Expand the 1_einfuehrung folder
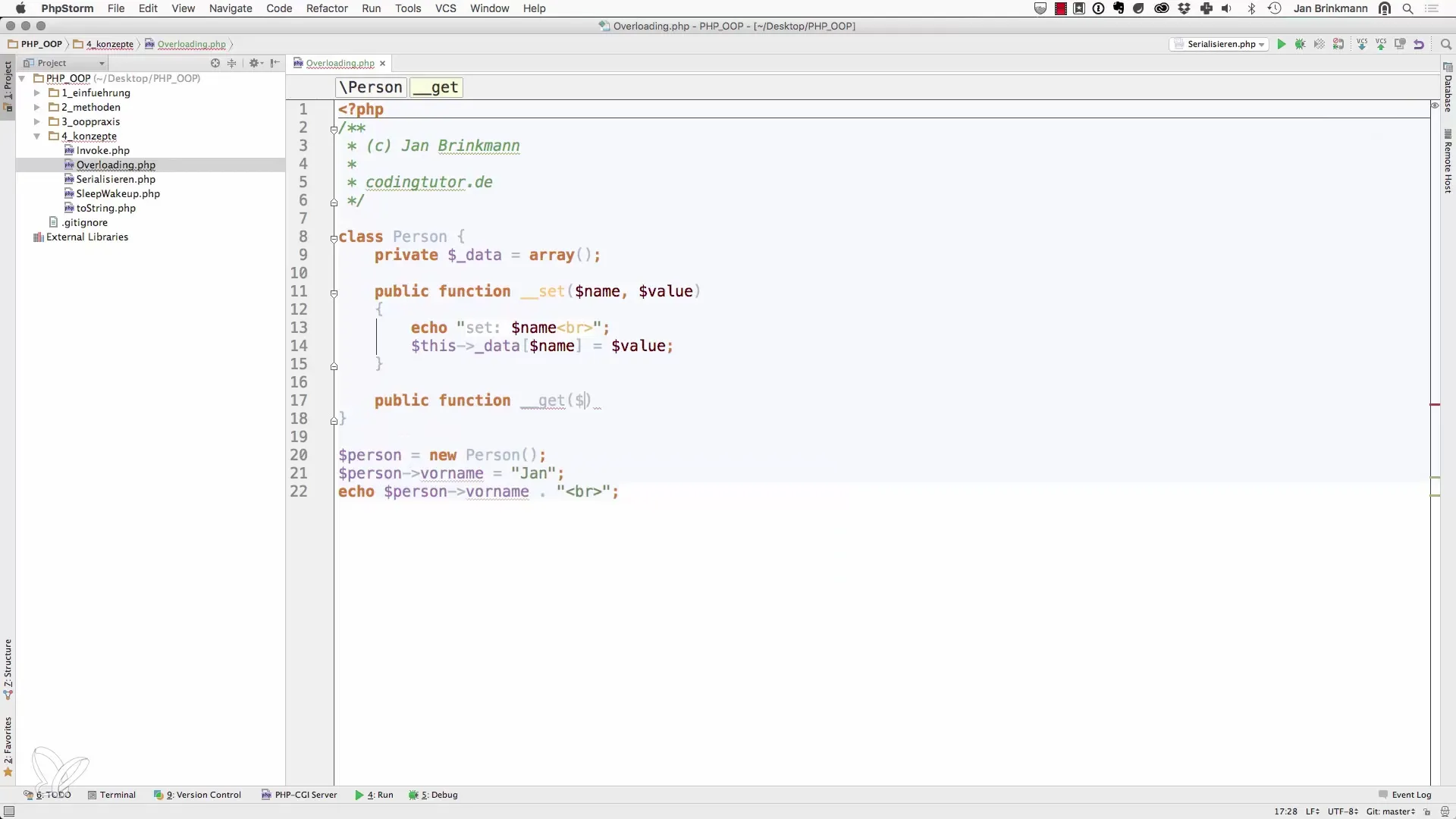1456x819 pixels. tap(36, 93)
